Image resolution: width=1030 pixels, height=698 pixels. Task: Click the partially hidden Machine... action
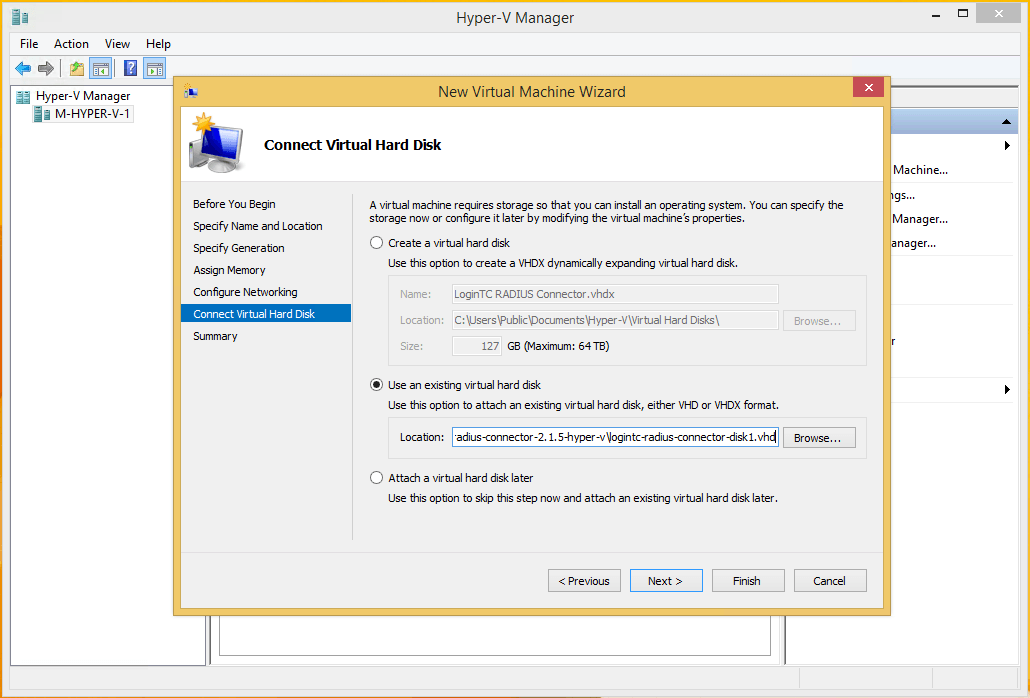pyautogui.click(x=920, y=170)
